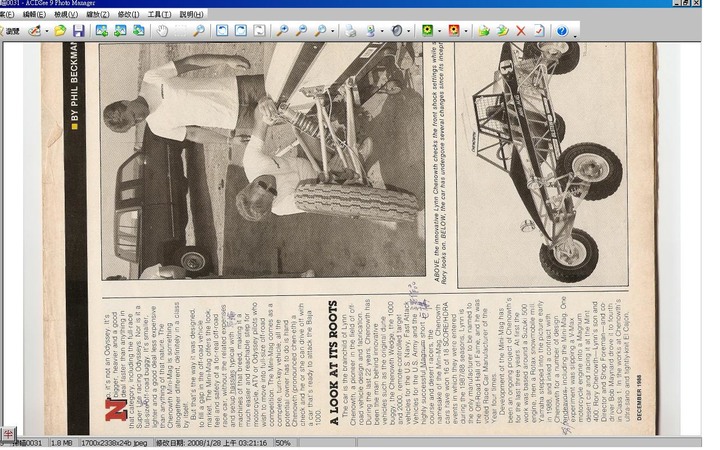720x450 pixels.
Task: Open the 說明(H) menu
Action: tap(191, 14)
